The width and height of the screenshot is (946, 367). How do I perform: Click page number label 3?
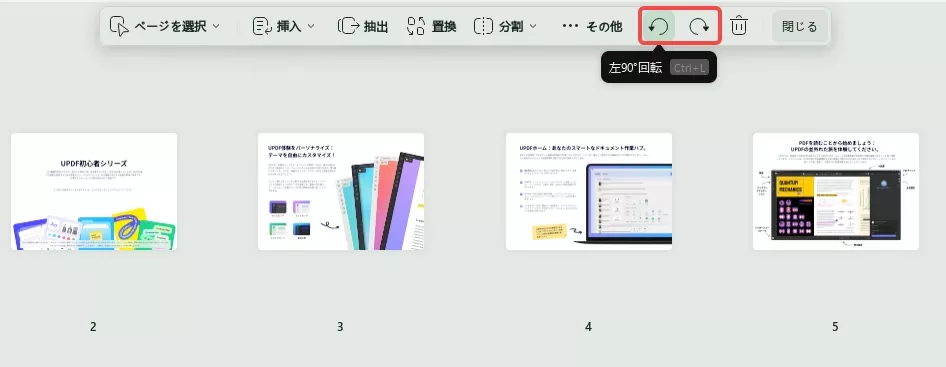pos(340,327)
